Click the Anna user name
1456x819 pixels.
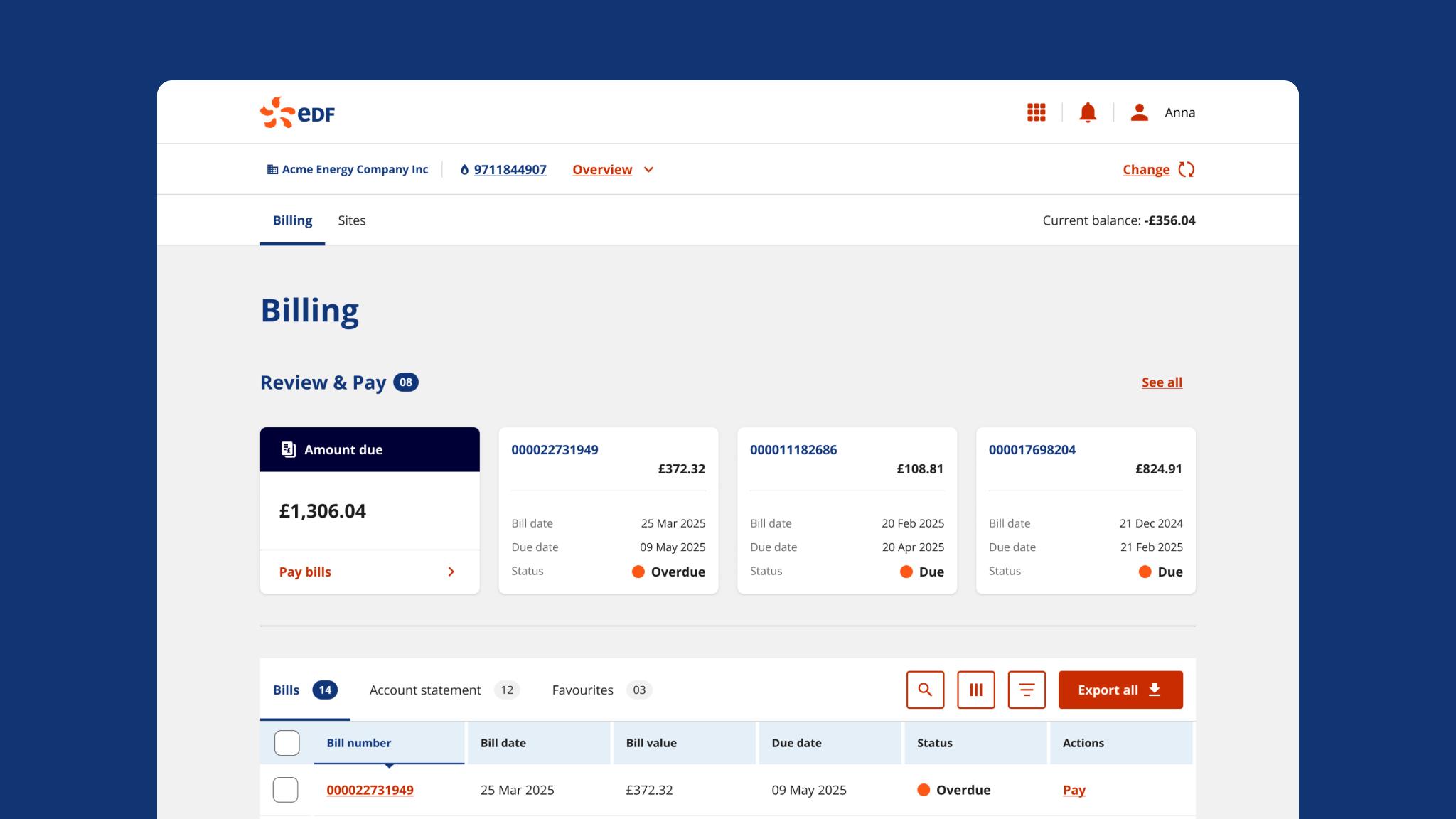[x=1179, y=112]
